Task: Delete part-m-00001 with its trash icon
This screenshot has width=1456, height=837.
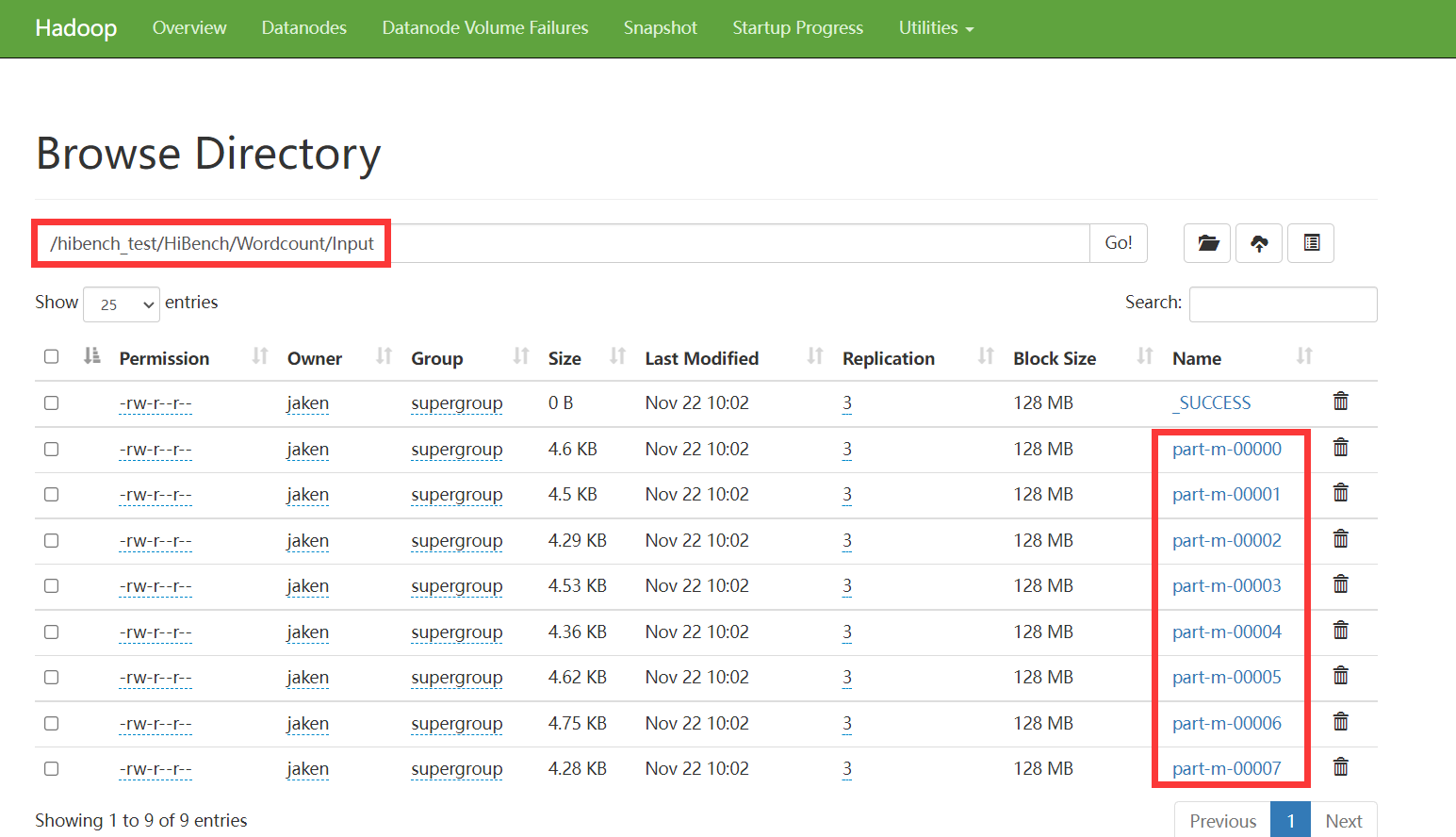Action: 1340,493
